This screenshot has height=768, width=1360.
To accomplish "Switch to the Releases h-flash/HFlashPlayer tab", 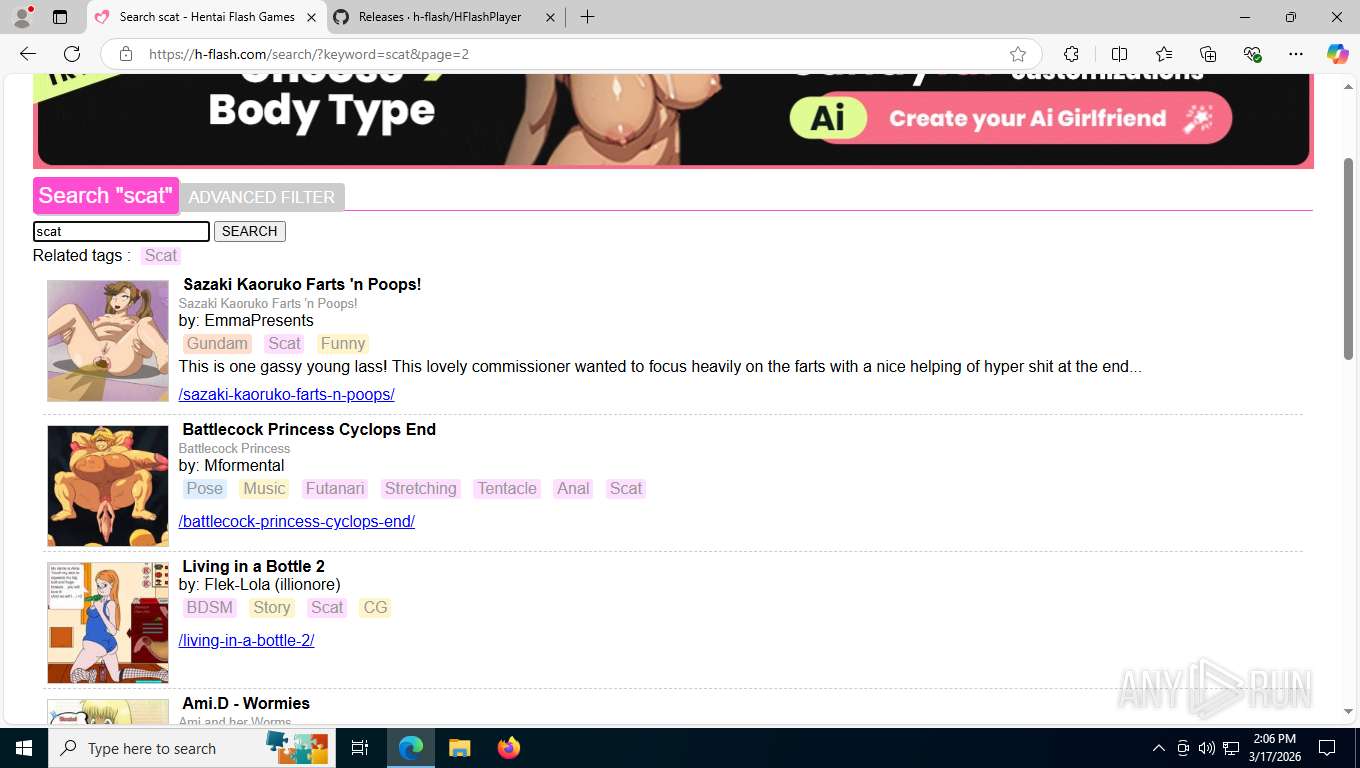I will (444, 17).
